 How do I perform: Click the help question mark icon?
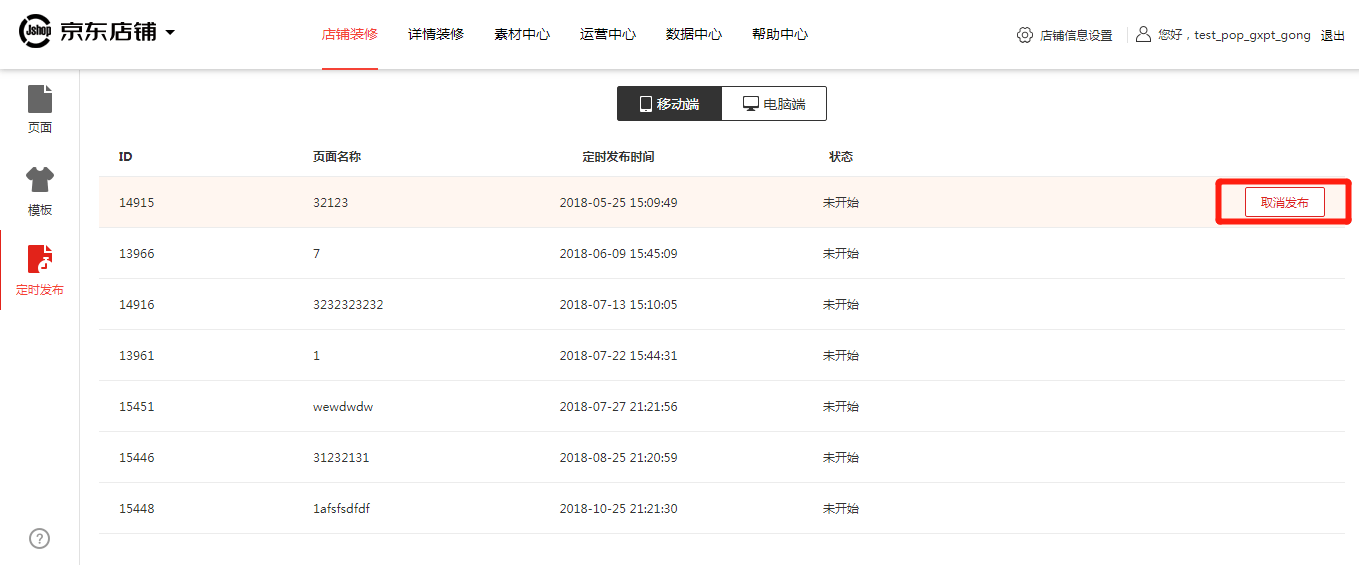[x=39, y=538]
